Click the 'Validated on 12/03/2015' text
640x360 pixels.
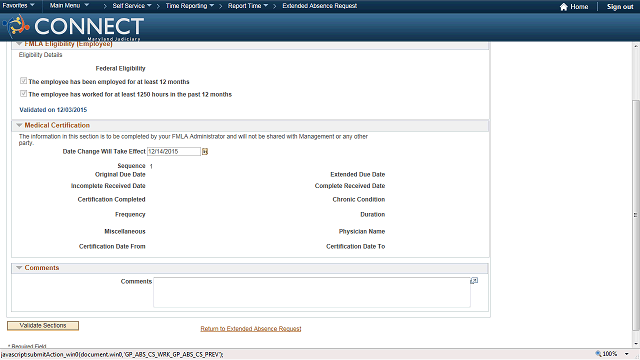53,110
